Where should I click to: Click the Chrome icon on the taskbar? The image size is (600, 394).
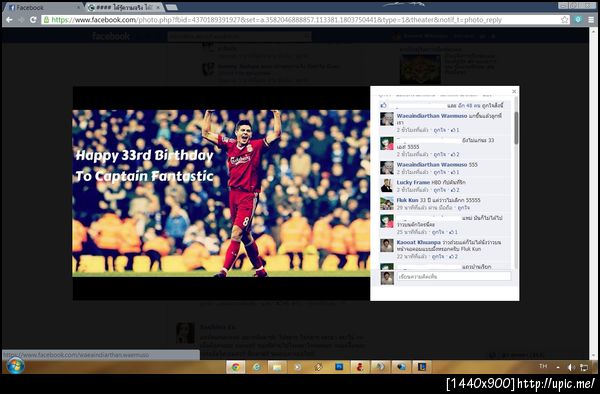point(235,367)
